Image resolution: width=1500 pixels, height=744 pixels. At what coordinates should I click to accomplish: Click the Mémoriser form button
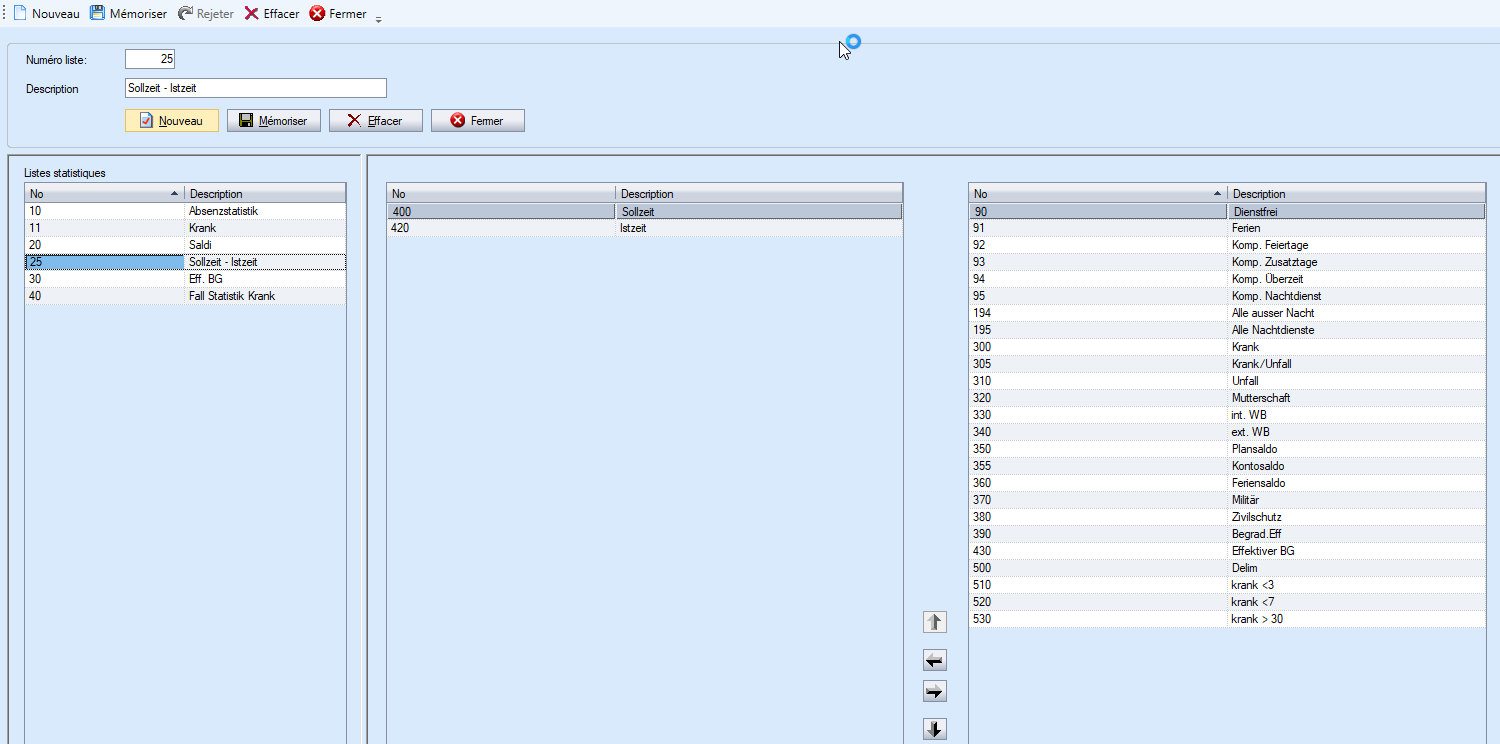pyautogui.click(x=274, y=121)
